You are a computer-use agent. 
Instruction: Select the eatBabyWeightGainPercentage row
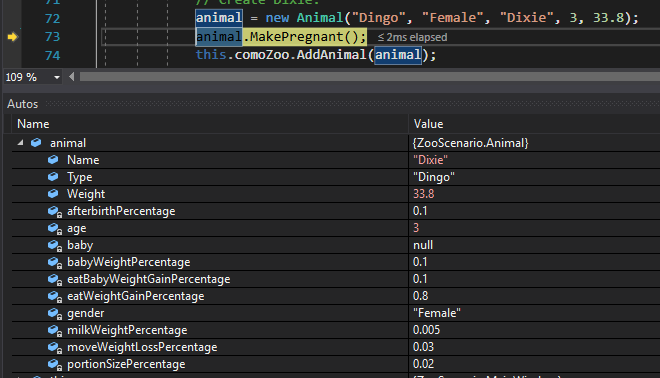(336, 279)
